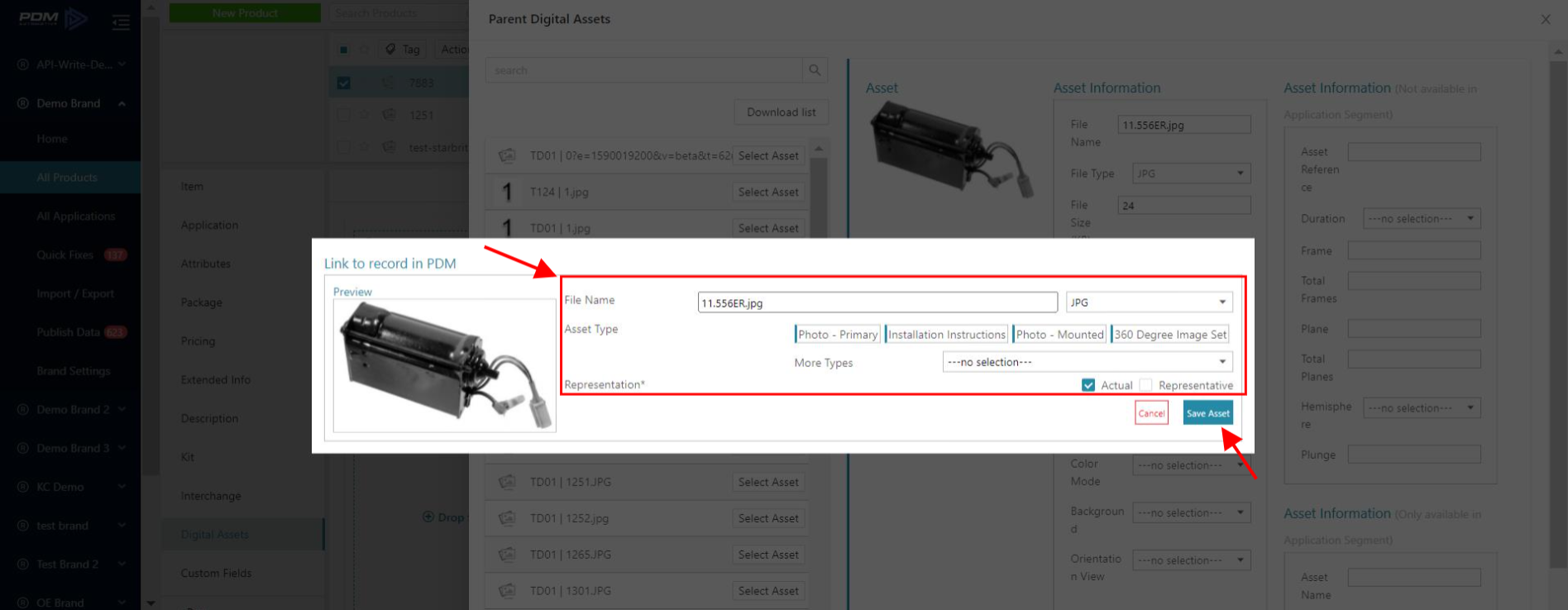This screenshot has height=610, width=1568.
Task: Open Import / Export in sidebar
Action: click(75, 294)
